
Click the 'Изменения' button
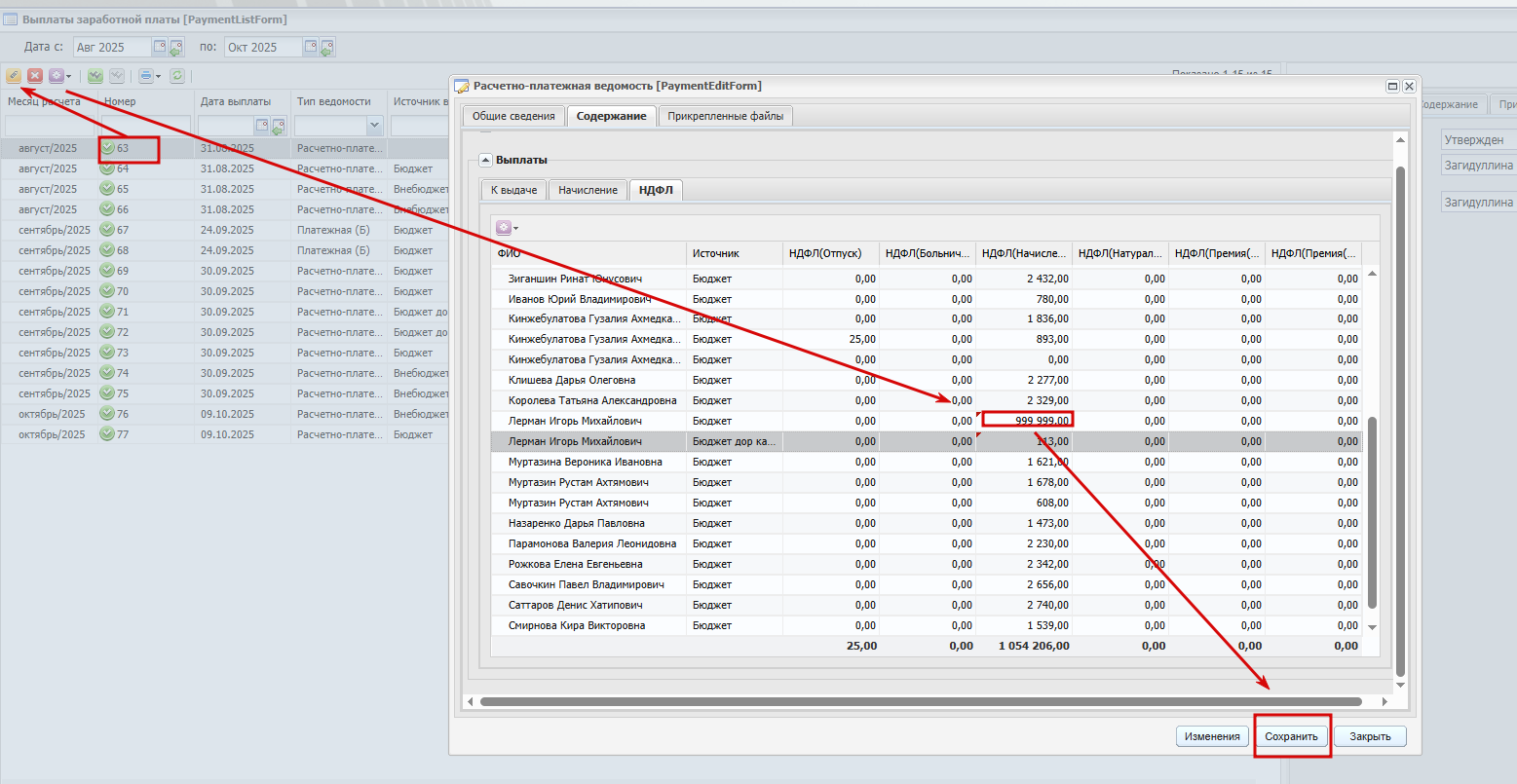point(1212,736)
